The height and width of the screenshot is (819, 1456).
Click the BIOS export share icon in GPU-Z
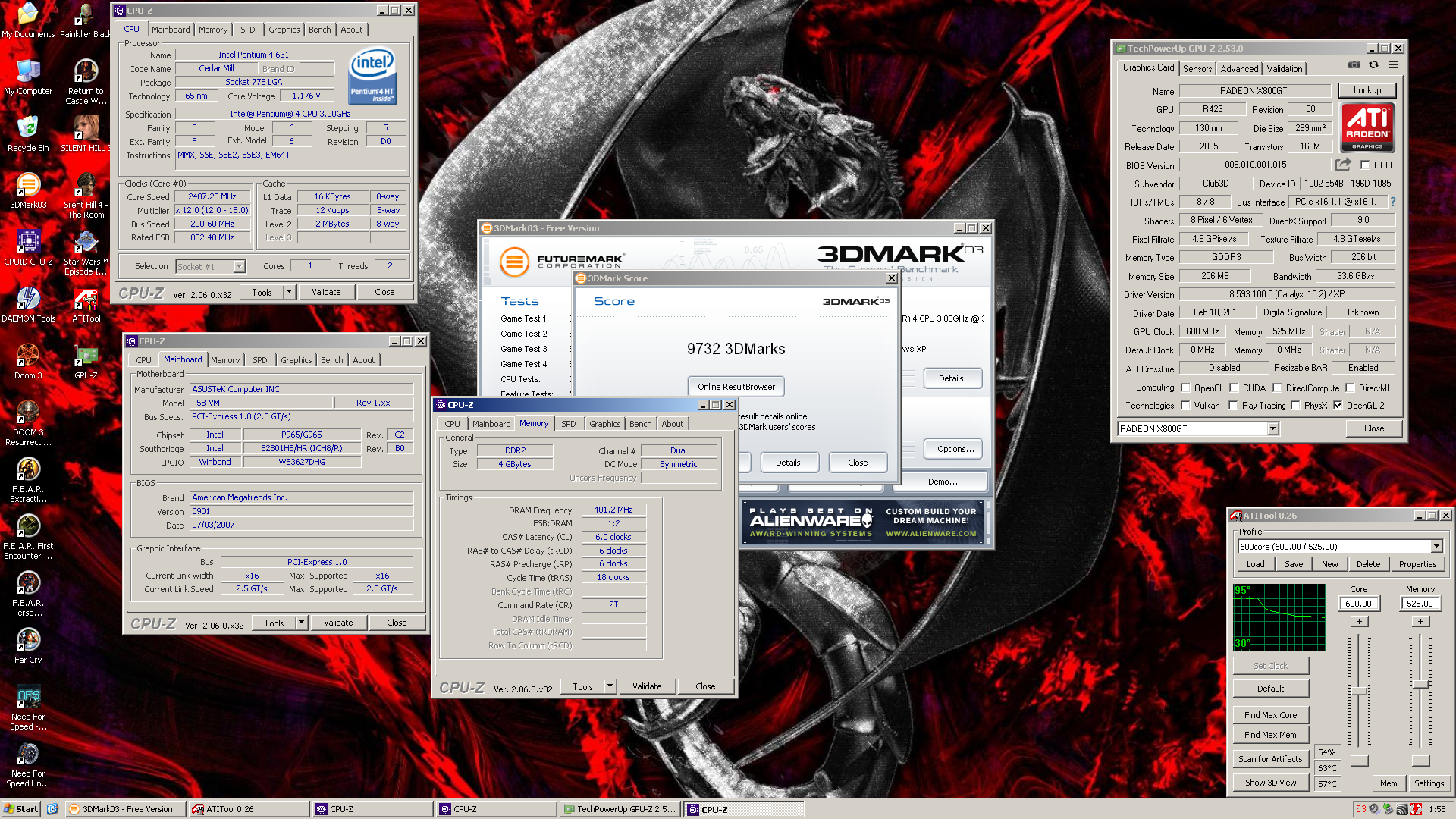pyautogui.click(x=1343, y=165)
